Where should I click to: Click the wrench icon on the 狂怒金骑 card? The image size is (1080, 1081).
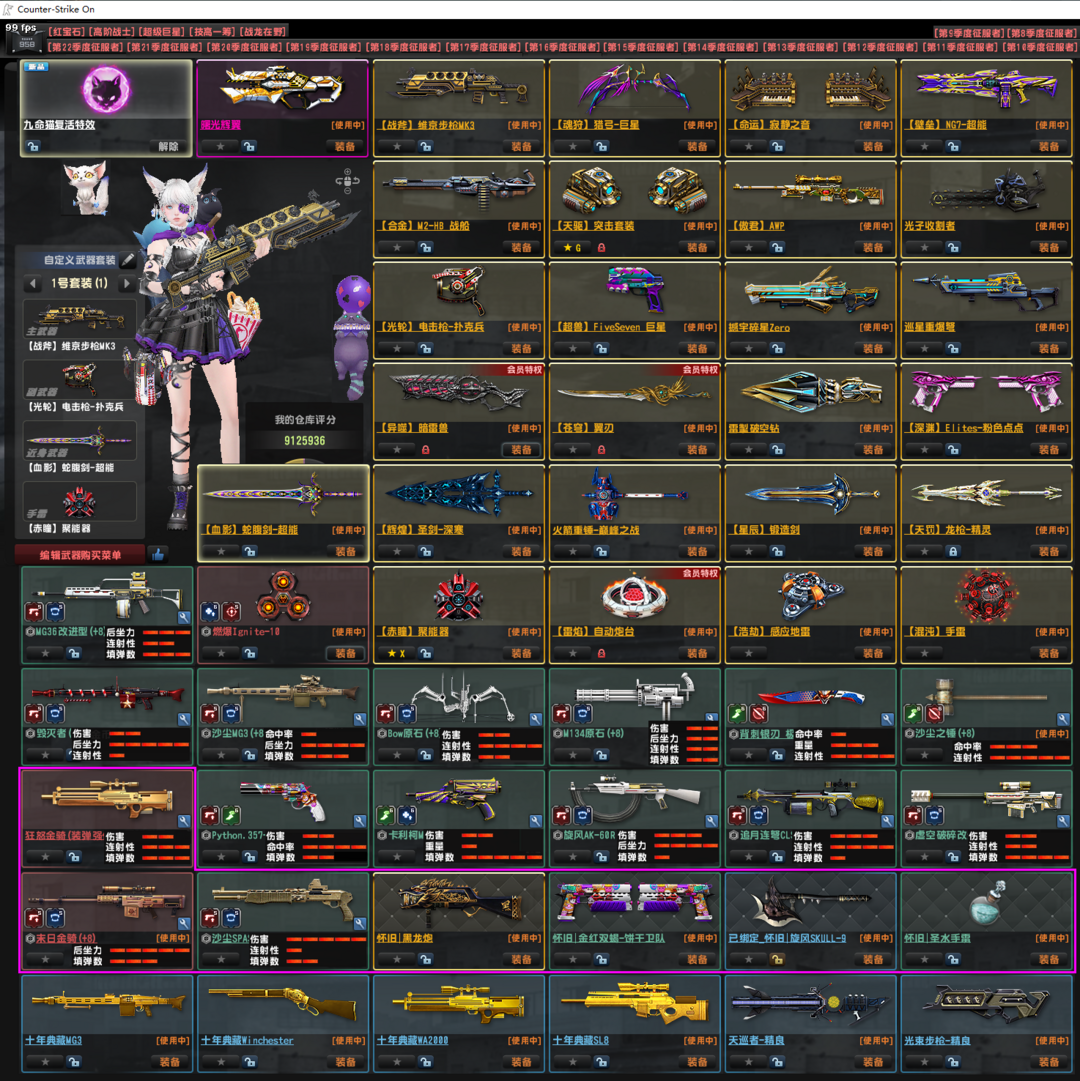(x=184, y=821)
